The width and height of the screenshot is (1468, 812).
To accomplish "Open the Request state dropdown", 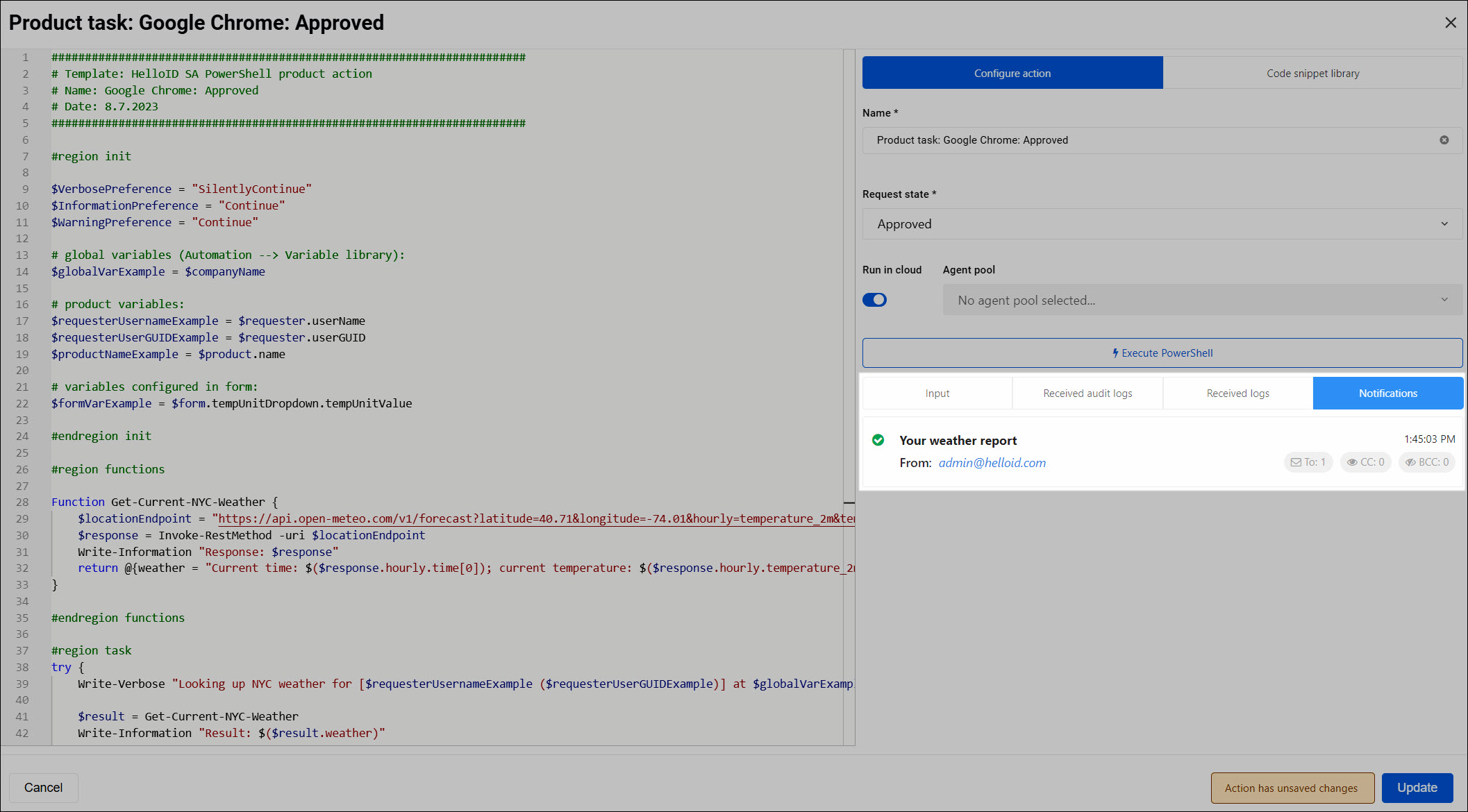I will 1162,224.
